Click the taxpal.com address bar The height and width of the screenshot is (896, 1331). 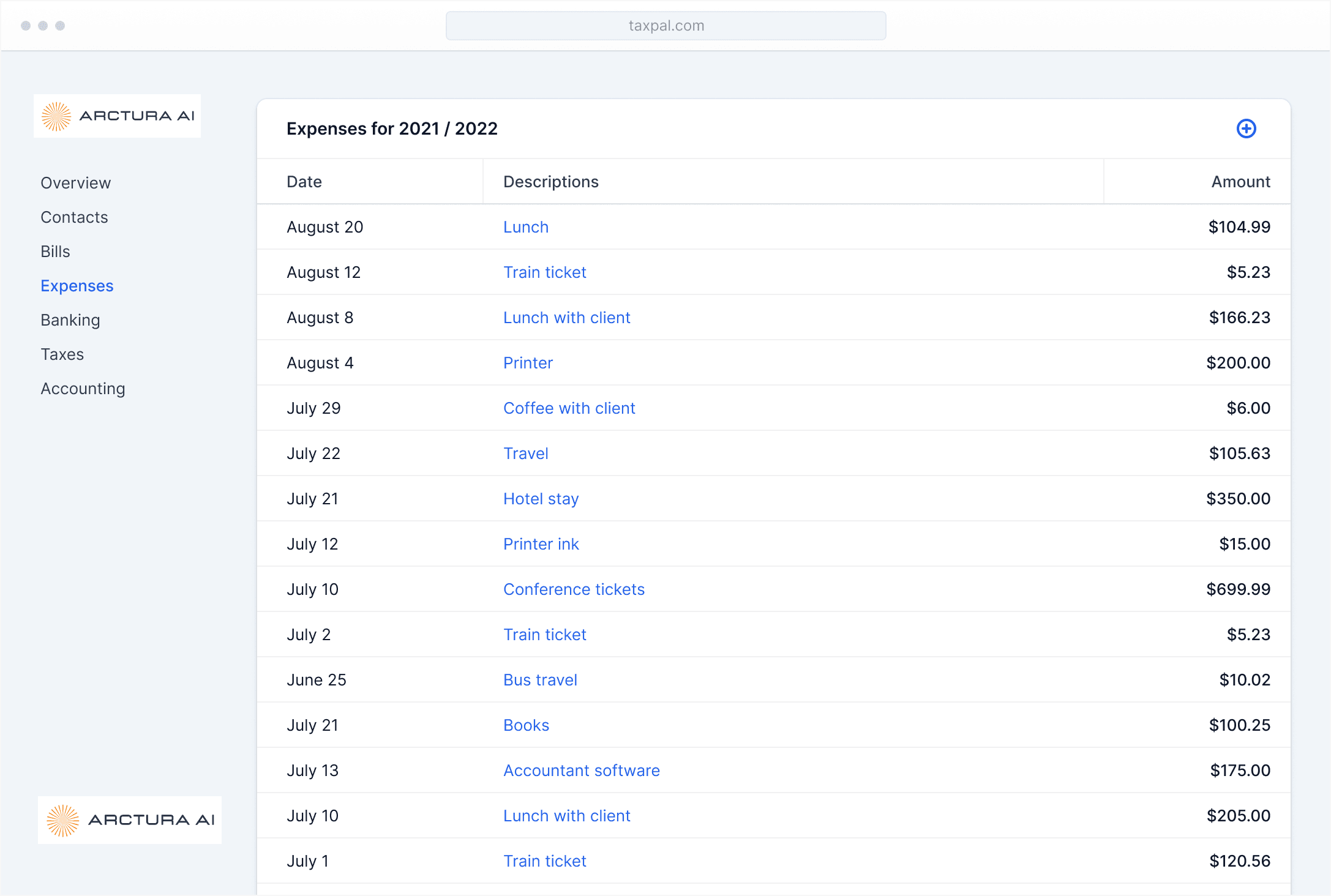point(665,26)
